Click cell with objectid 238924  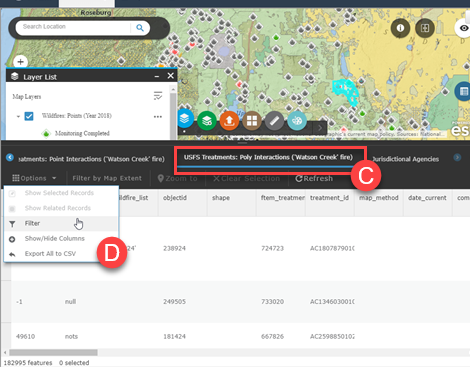174,248
